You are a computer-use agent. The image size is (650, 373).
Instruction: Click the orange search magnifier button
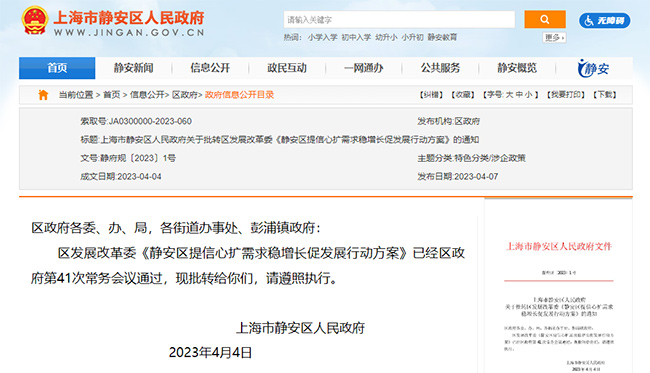pos(545,19)
